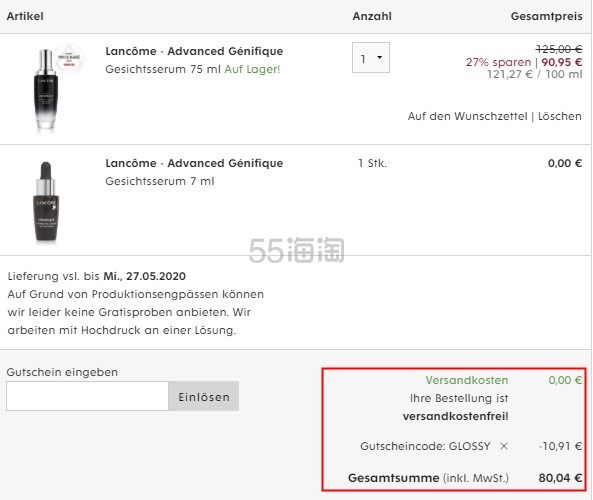Open the 75 ml Génifique serum product image
The height and width of the screenshot is (500, 593).
(46, 89)
